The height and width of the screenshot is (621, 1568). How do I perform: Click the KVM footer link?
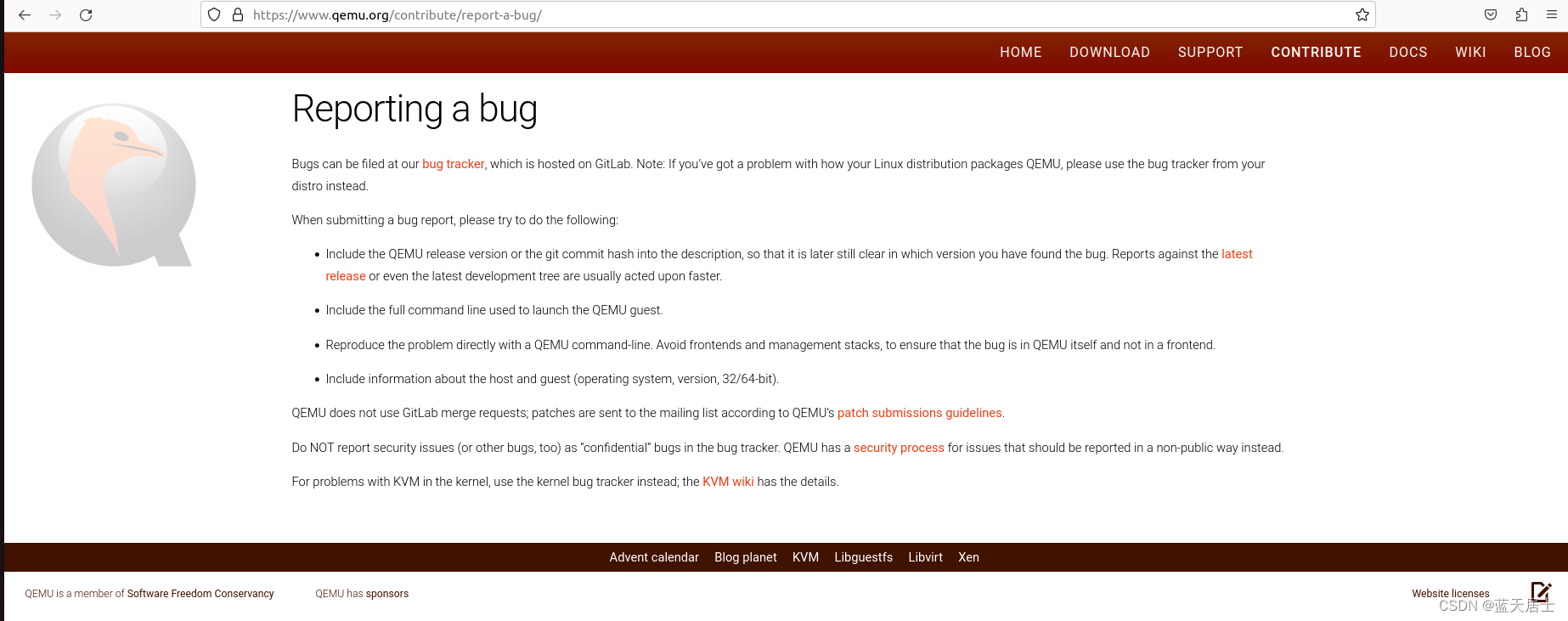(x=805, y=557)
